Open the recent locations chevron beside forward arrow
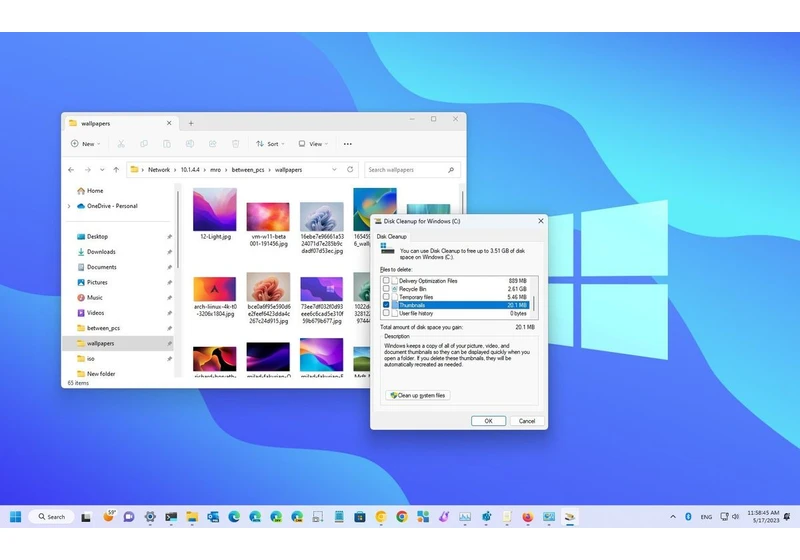This screenshot has height=560, width=800. pyautogui.click(x=102, y=170)
